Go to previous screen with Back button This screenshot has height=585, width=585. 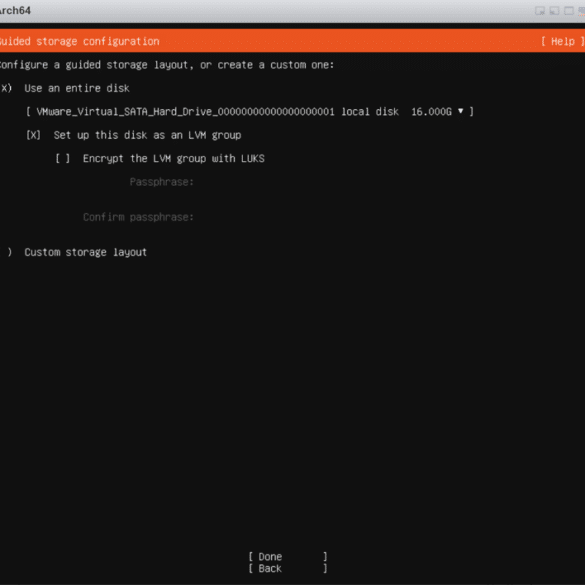[x=288, y=569]
